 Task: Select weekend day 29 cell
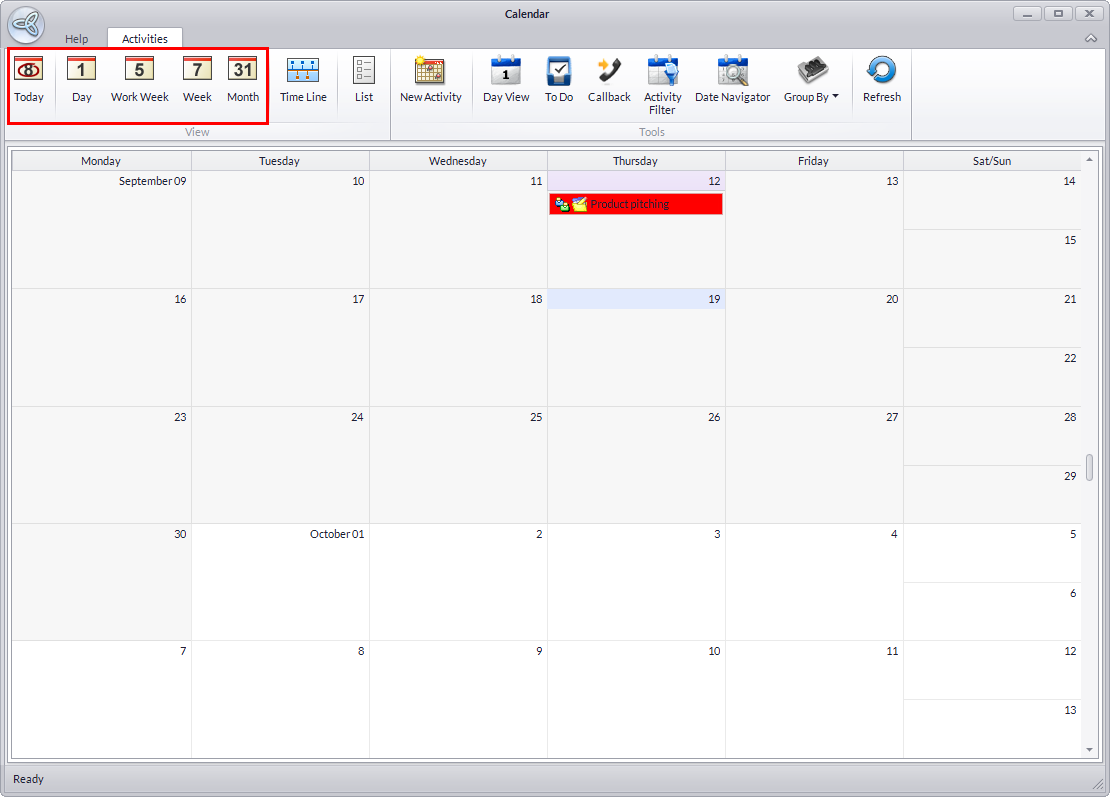(992, 495)
